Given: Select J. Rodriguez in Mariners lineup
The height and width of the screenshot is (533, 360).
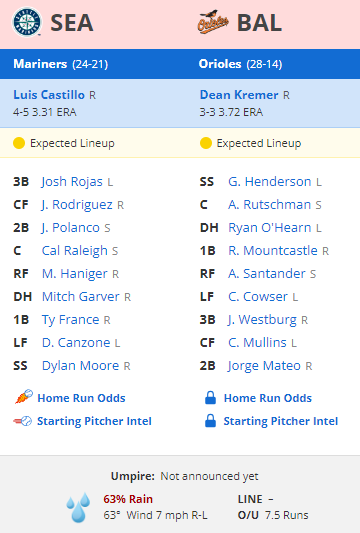Looking at the screenshot, I should pyautogui.click(x=77, y=205).
